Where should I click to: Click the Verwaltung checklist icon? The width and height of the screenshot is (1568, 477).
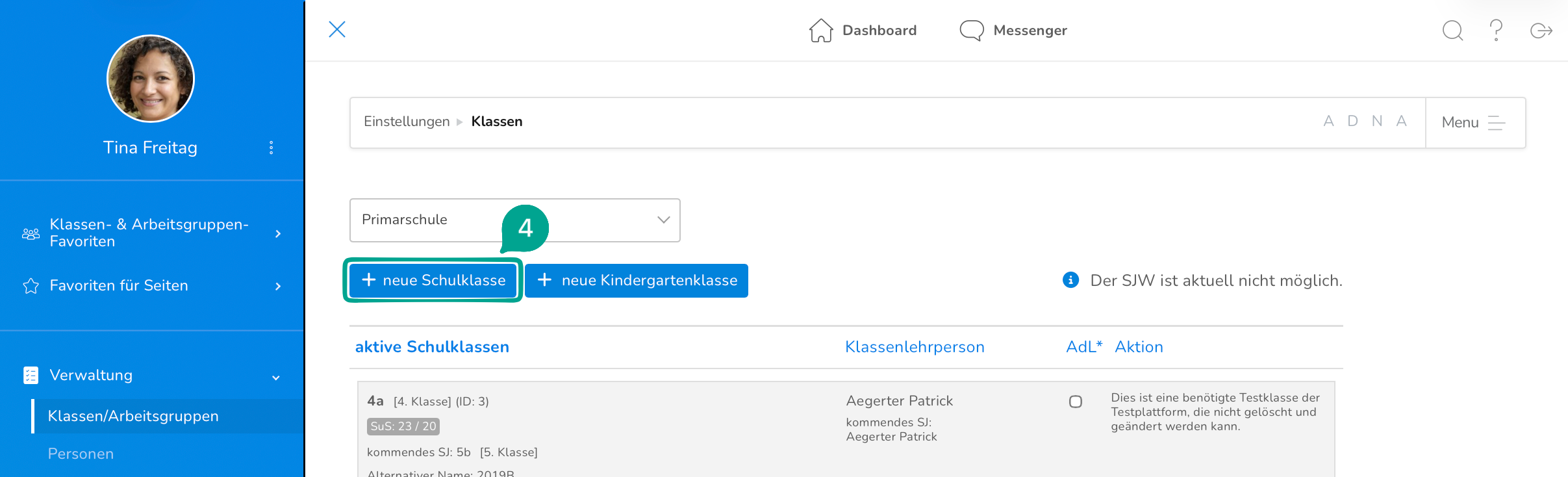(31, 376)
